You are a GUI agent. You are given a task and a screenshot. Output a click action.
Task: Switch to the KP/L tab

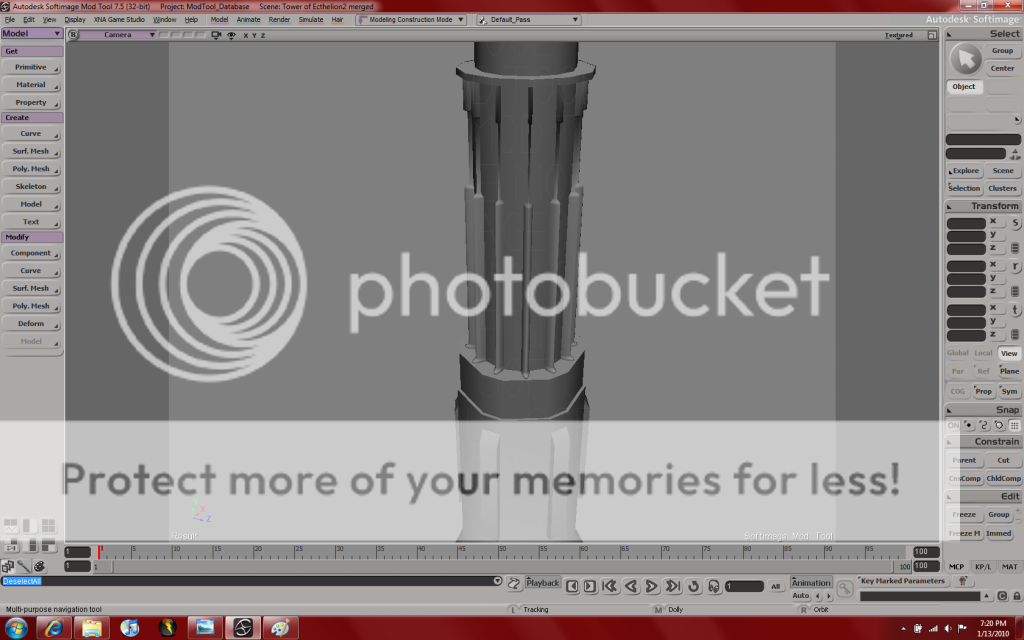click(x=983, y=567)
